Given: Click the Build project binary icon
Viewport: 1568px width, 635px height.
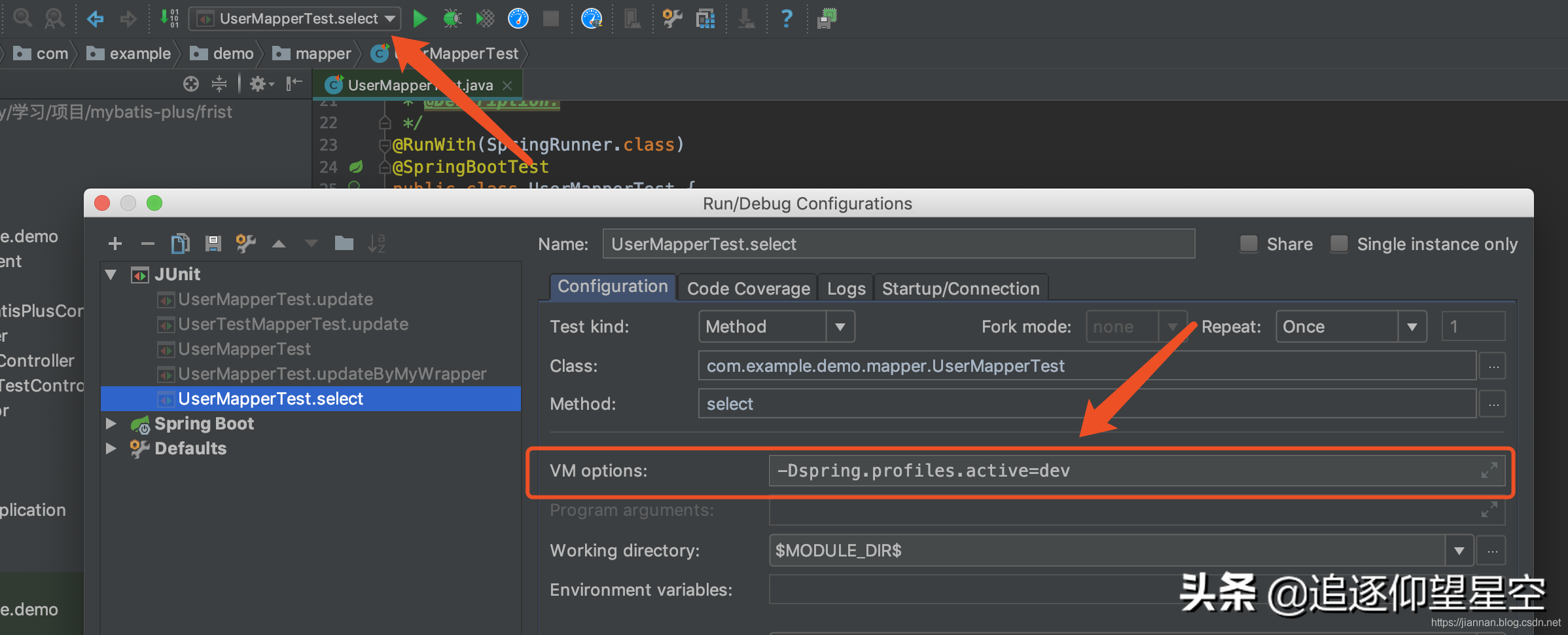Looking at the screenshot, I should (x=169, y=18).
